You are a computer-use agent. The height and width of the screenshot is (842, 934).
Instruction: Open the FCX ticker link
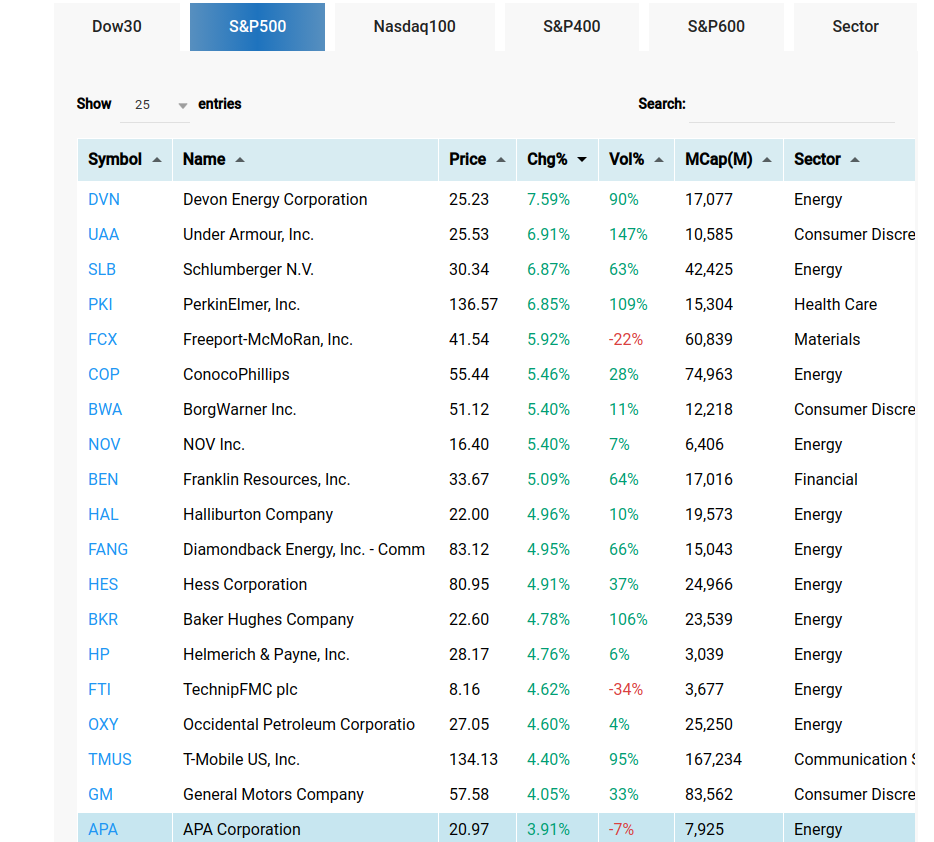point(102,339)
